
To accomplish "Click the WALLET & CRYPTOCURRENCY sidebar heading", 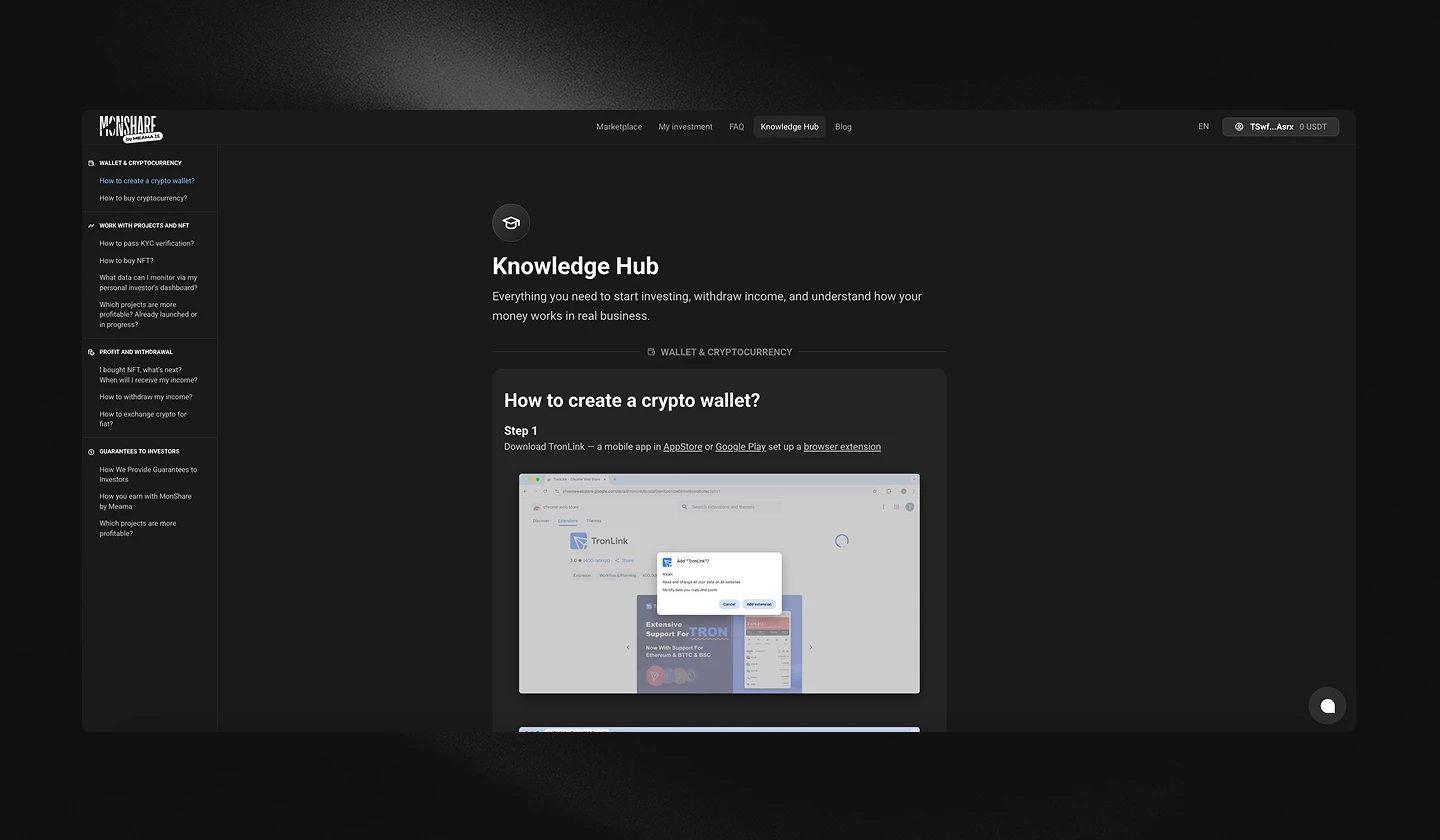I will point(140,163).
